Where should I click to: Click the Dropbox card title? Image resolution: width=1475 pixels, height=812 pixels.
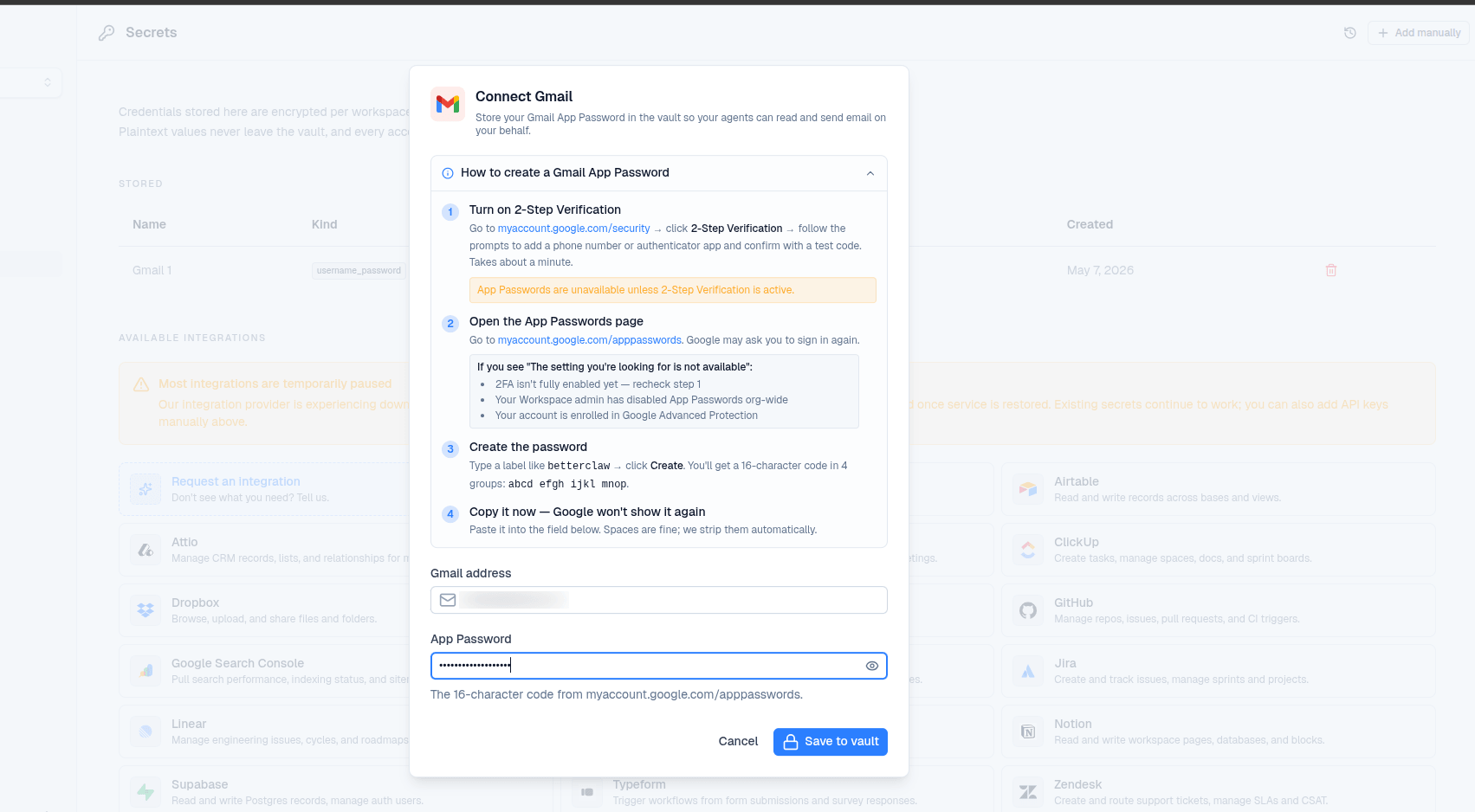coord(195,603)
